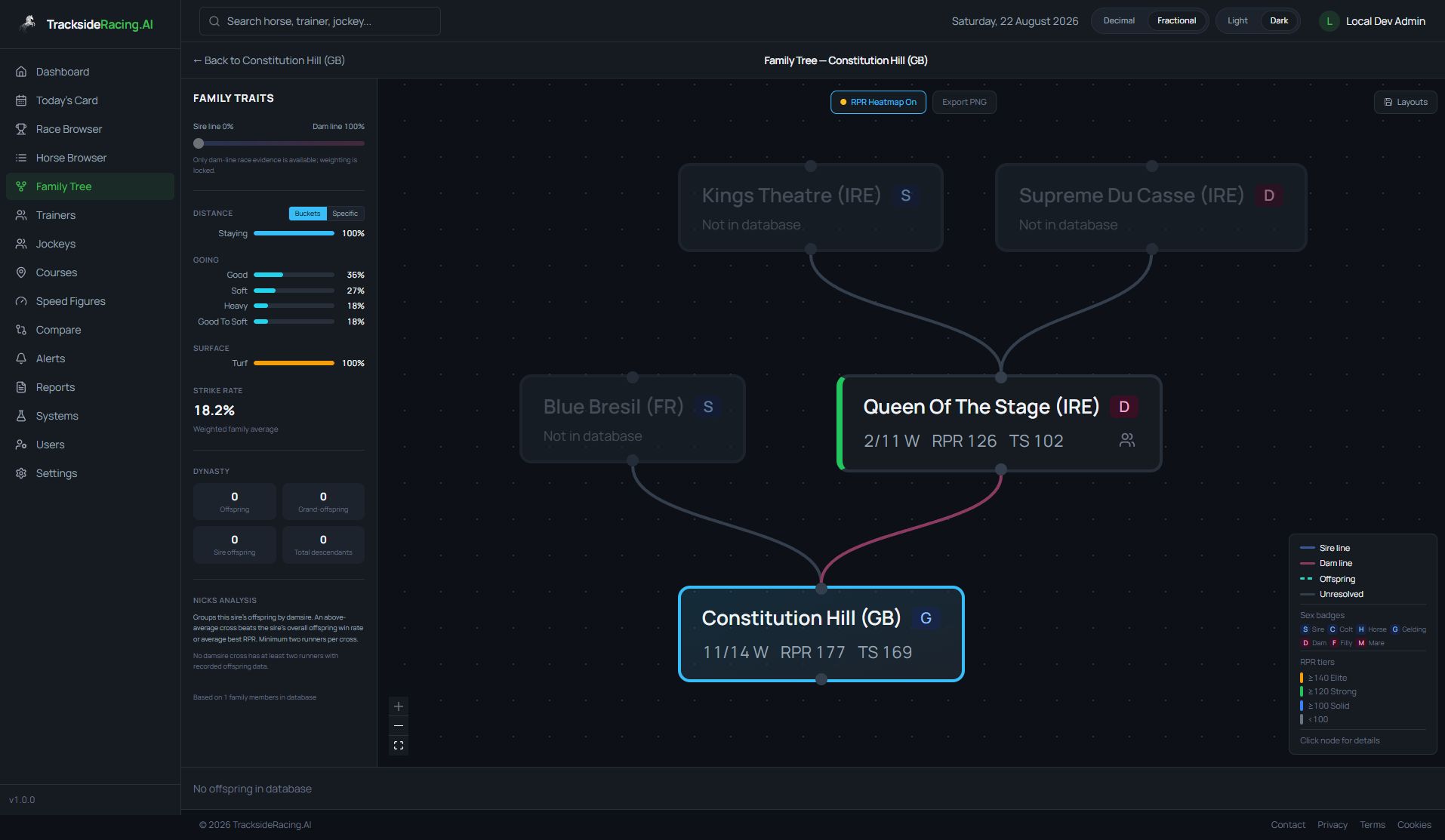Open the Contact footer link
Viewport: 1445px width, 840px height.
(x=1288, y=825)
